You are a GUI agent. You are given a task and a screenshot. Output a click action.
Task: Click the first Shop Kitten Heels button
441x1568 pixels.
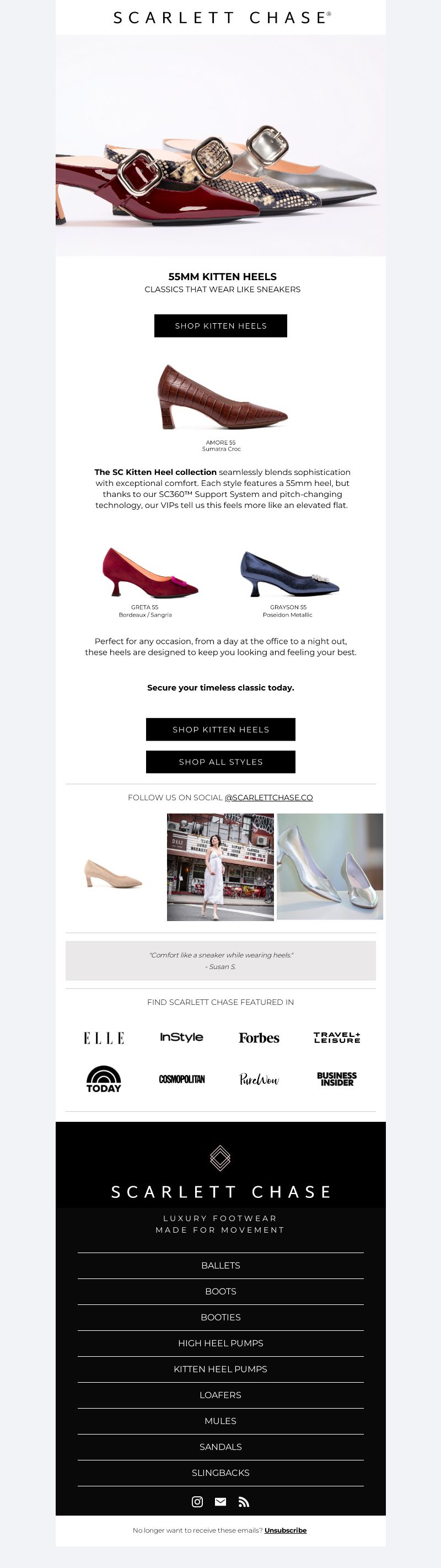[x=221, y=325]
